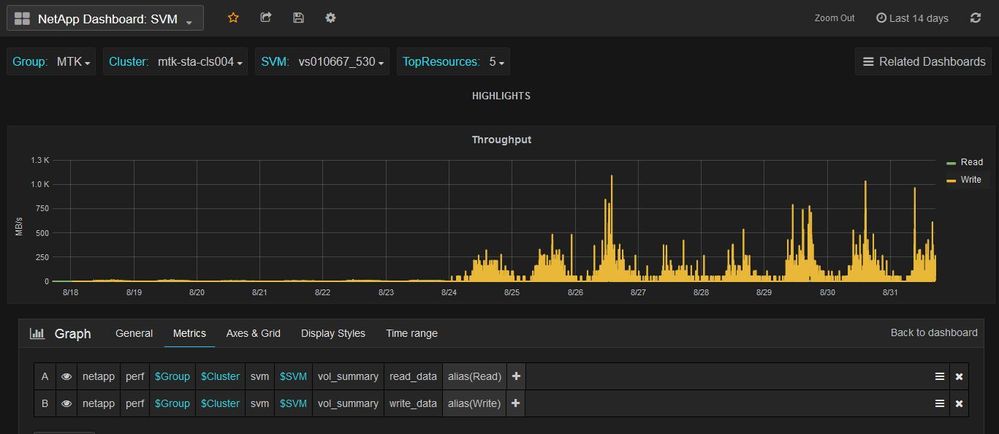
Task: Open Related Dashboards button
Action: click(923, 62)
